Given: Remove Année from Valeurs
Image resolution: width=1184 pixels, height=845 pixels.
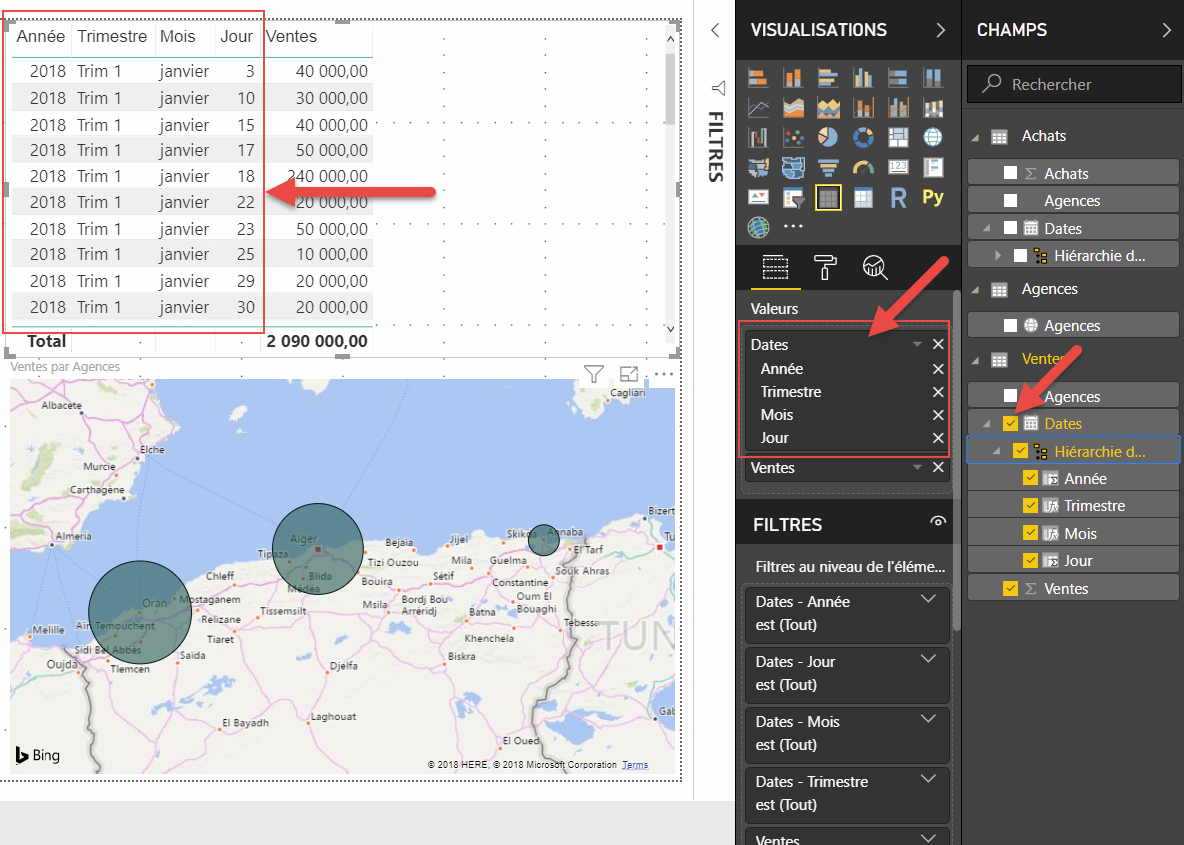Looking at the screenshot, I should point(938,369).
